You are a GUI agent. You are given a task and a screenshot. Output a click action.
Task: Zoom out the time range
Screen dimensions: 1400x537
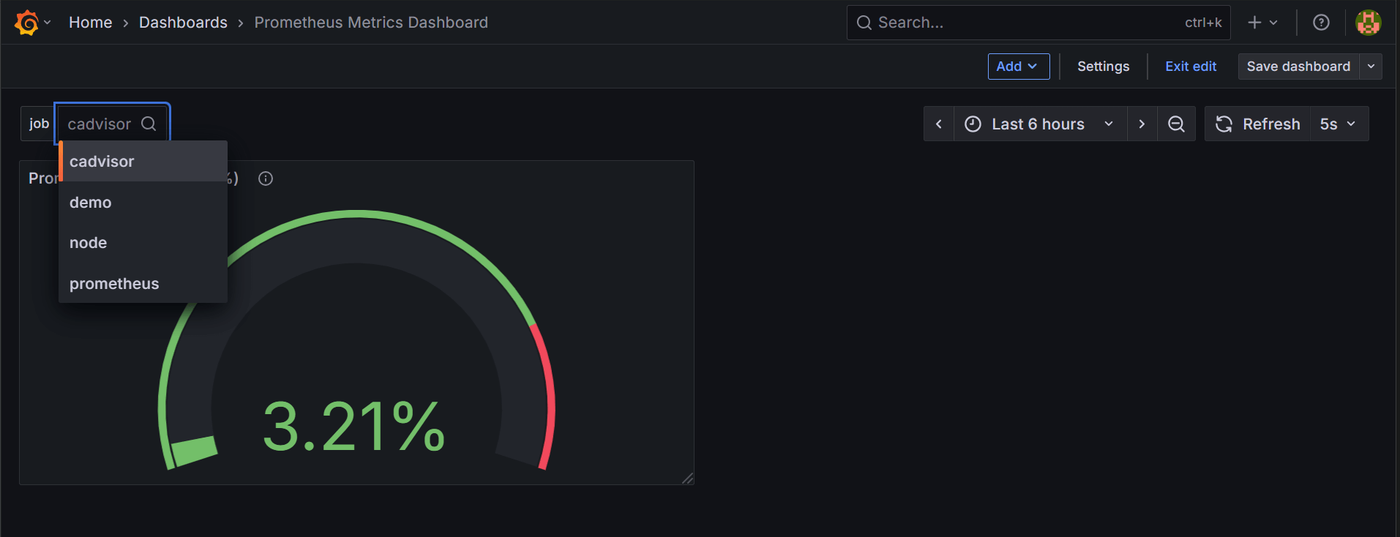coord(1177,124)
